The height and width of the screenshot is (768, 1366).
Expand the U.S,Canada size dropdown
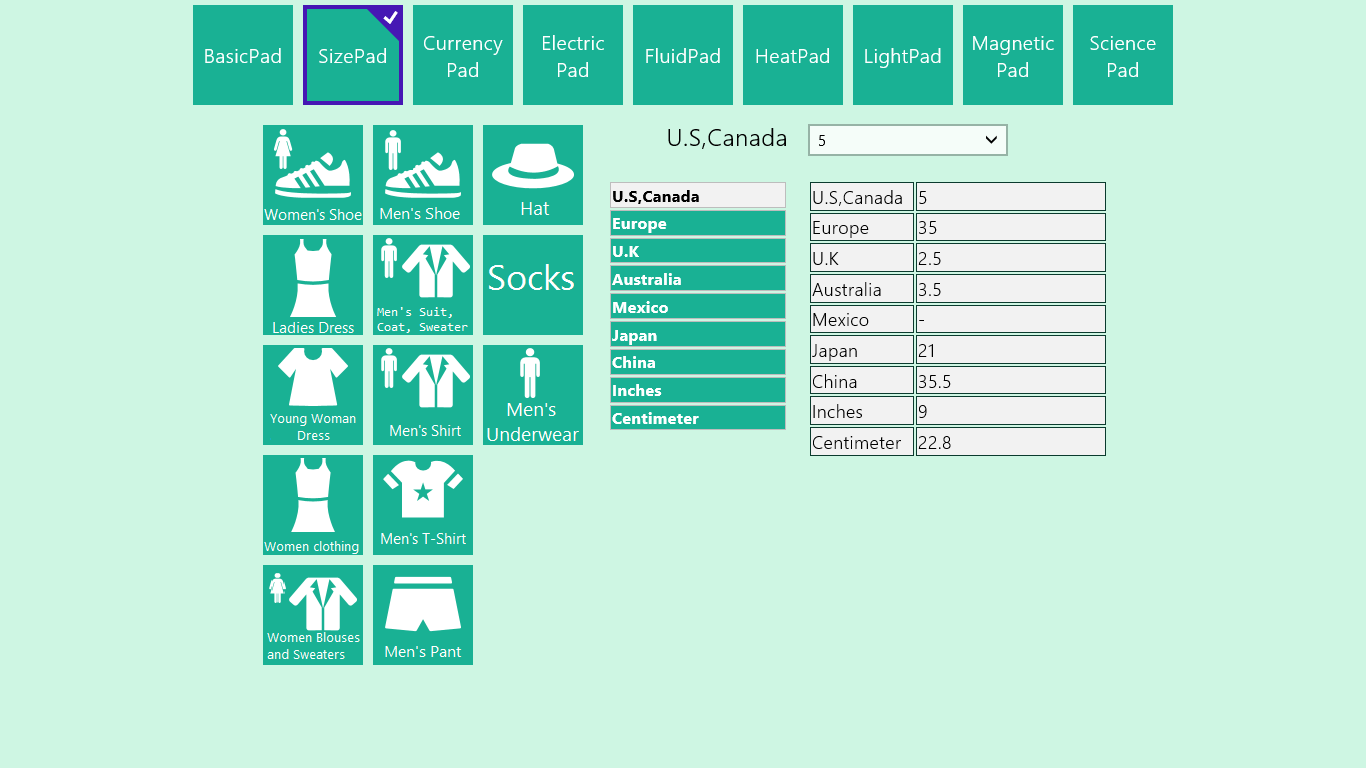[x=907, y=140]
